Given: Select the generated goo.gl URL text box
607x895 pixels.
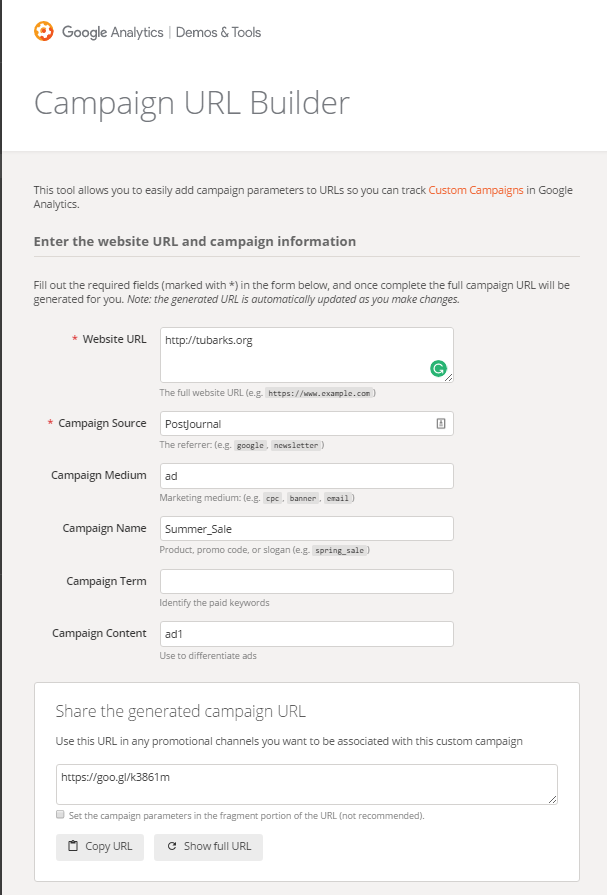Looking at the screenshot, I should click(306, 784).
